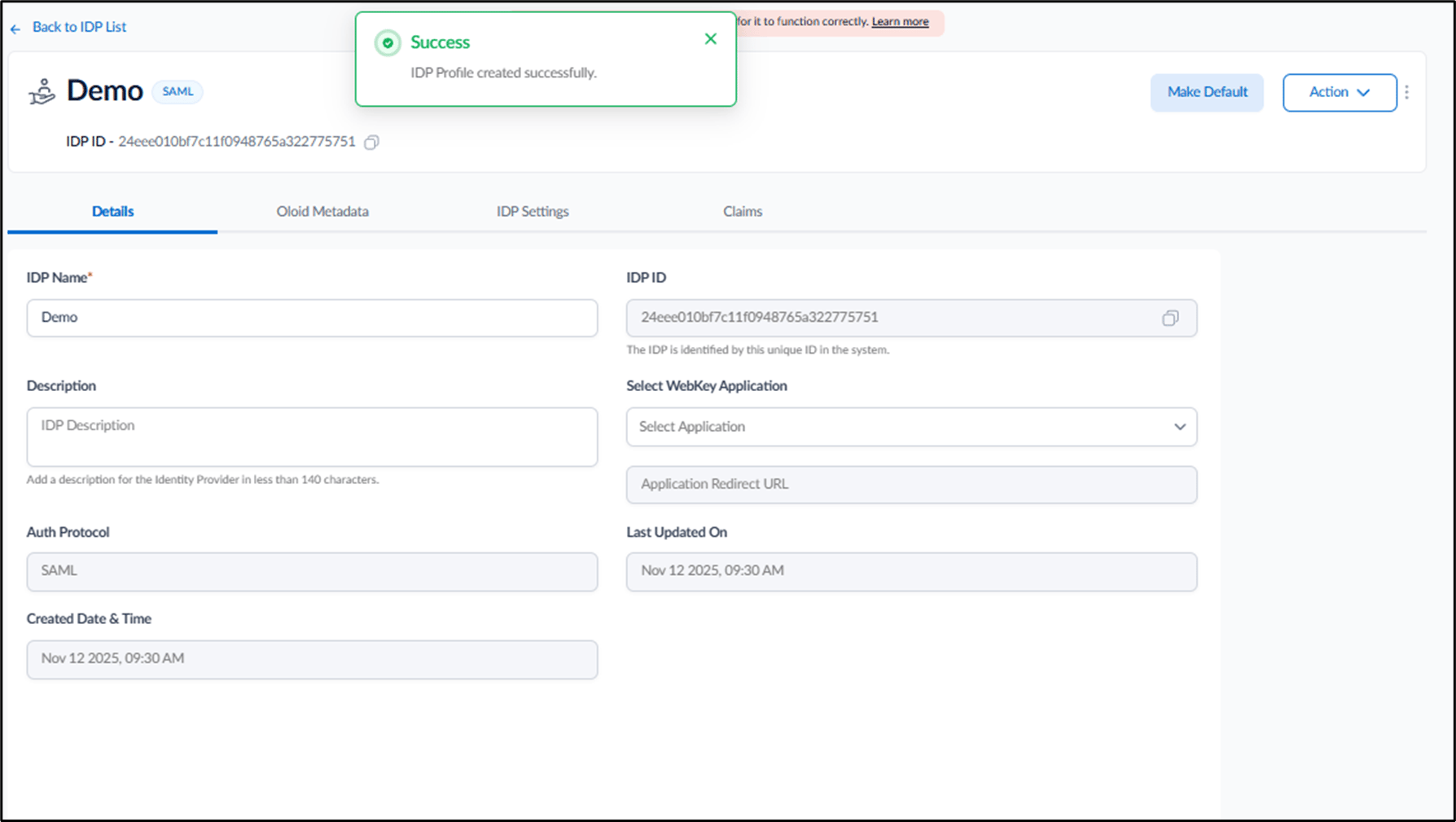This screenshot has height=822, width=1456.
Task: Copy IDP ID using field copy icon
Action: pyautogui.click(x=1170, y=318)
